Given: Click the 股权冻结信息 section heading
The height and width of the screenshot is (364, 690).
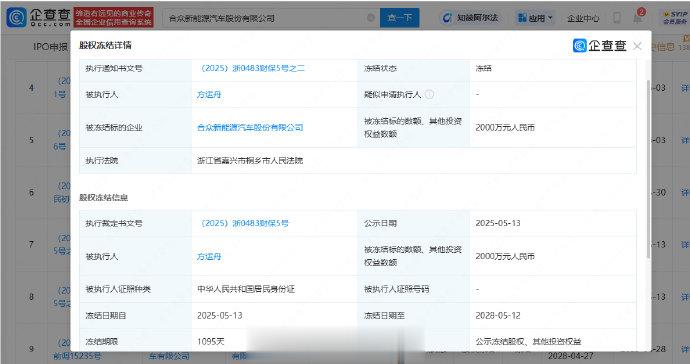Looking at the screenshot, I should 103,198.
